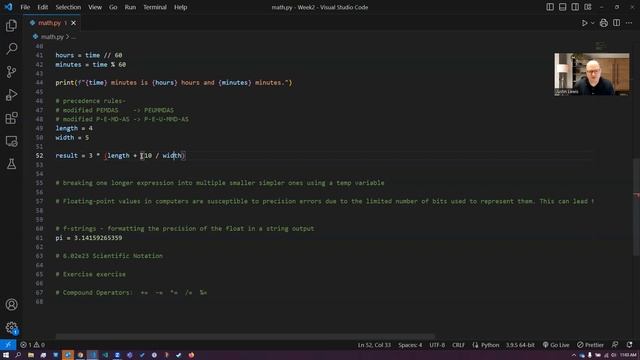Image resolution: width=640 pixels, height=360 pixels.
Task: Open Windows taskbar search
Action: tap(18, 355)
